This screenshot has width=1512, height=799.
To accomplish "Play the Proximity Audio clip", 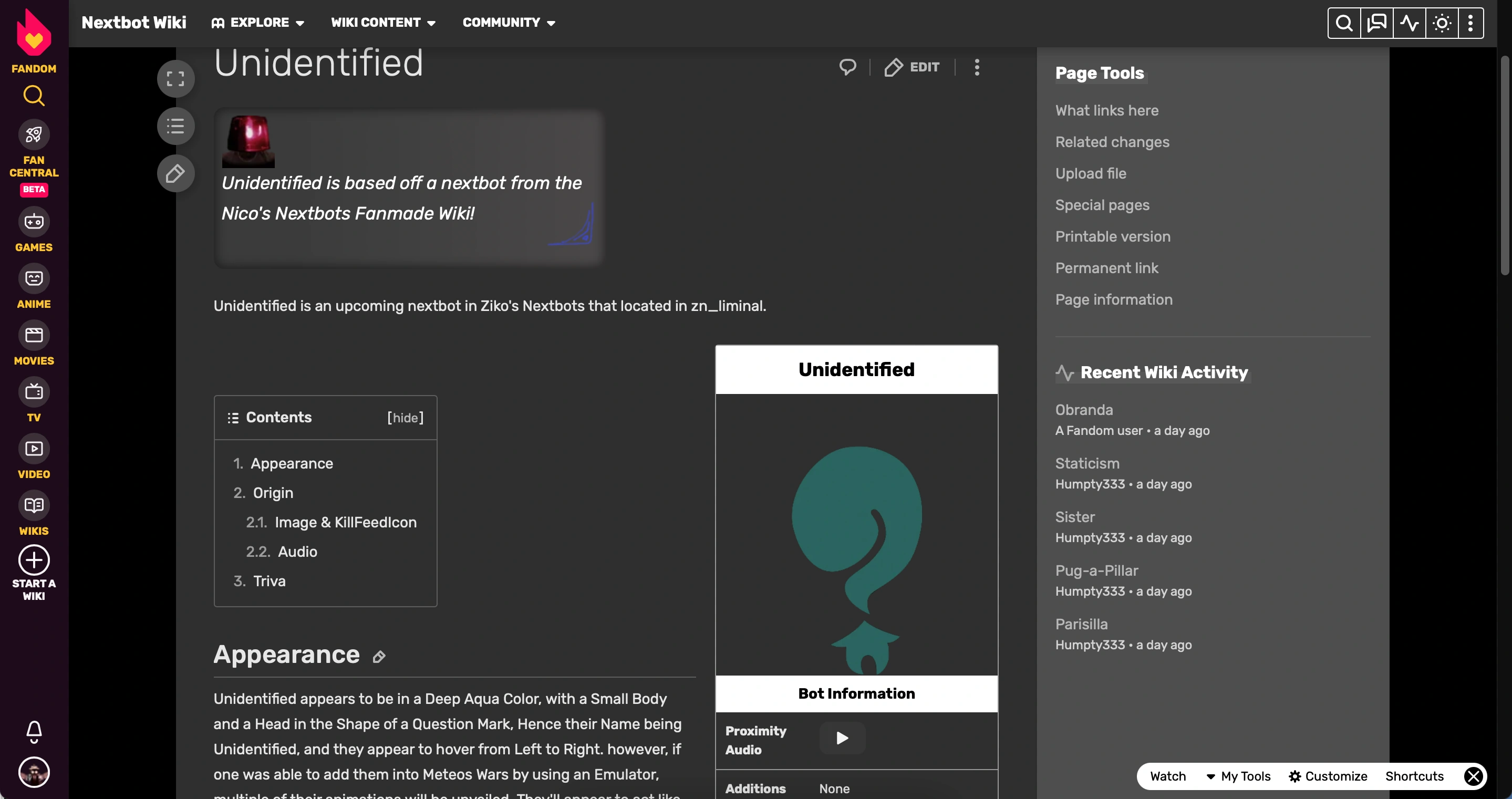I will pos(842,738).
